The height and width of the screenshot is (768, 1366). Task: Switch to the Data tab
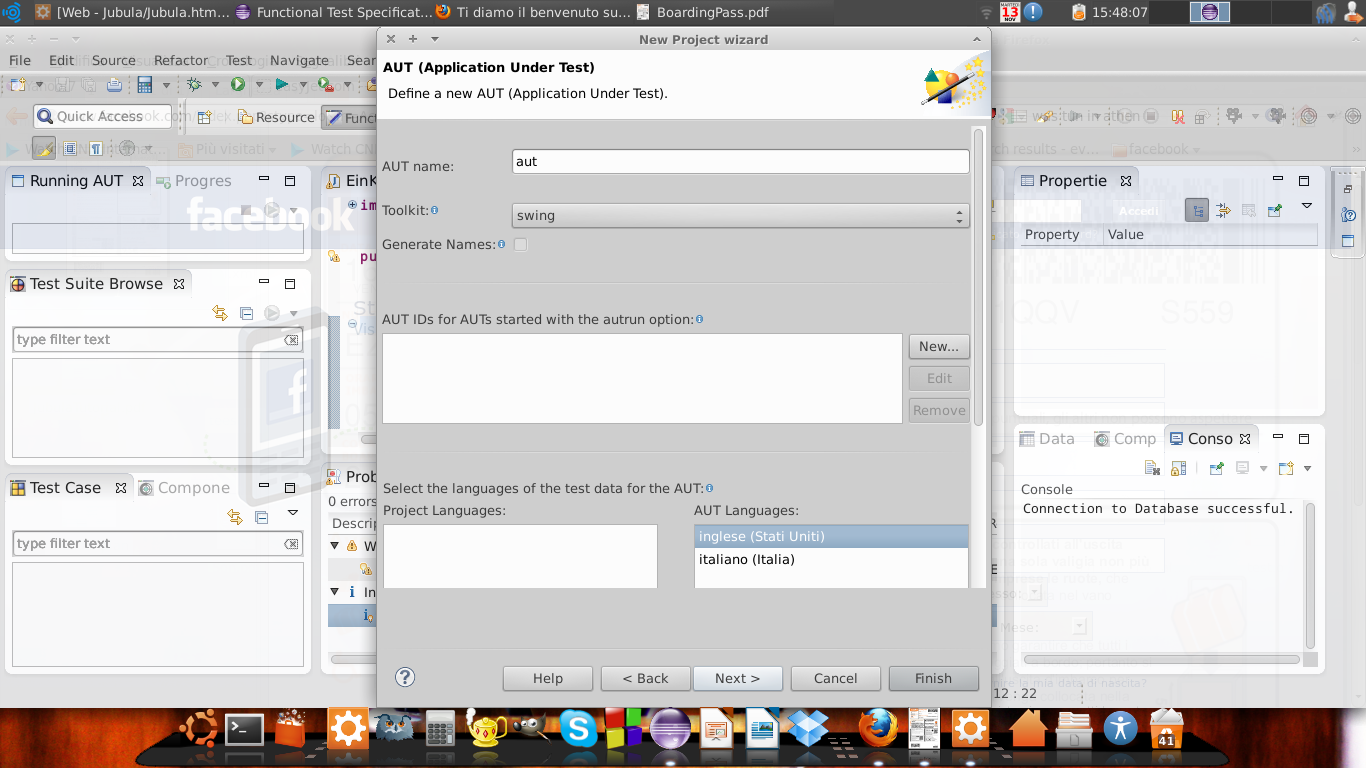[1047, 439]
